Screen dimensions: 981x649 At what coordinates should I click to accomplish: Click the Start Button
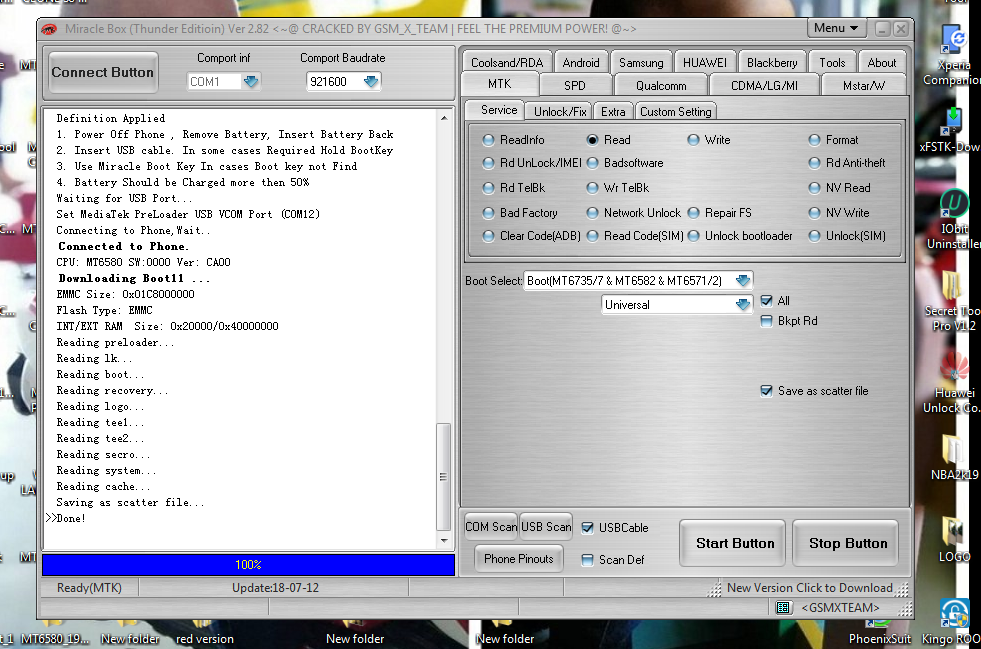(x=732, y=543)
